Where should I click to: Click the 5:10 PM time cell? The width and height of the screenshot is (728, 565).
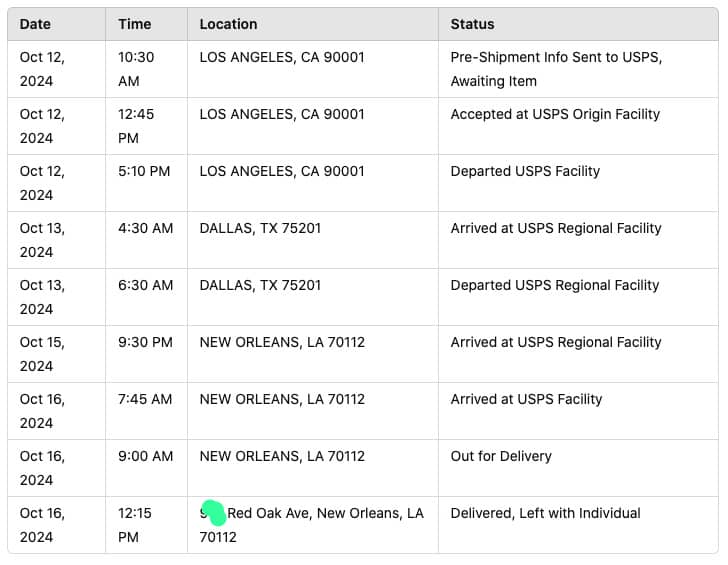click(x=144, y=171)
